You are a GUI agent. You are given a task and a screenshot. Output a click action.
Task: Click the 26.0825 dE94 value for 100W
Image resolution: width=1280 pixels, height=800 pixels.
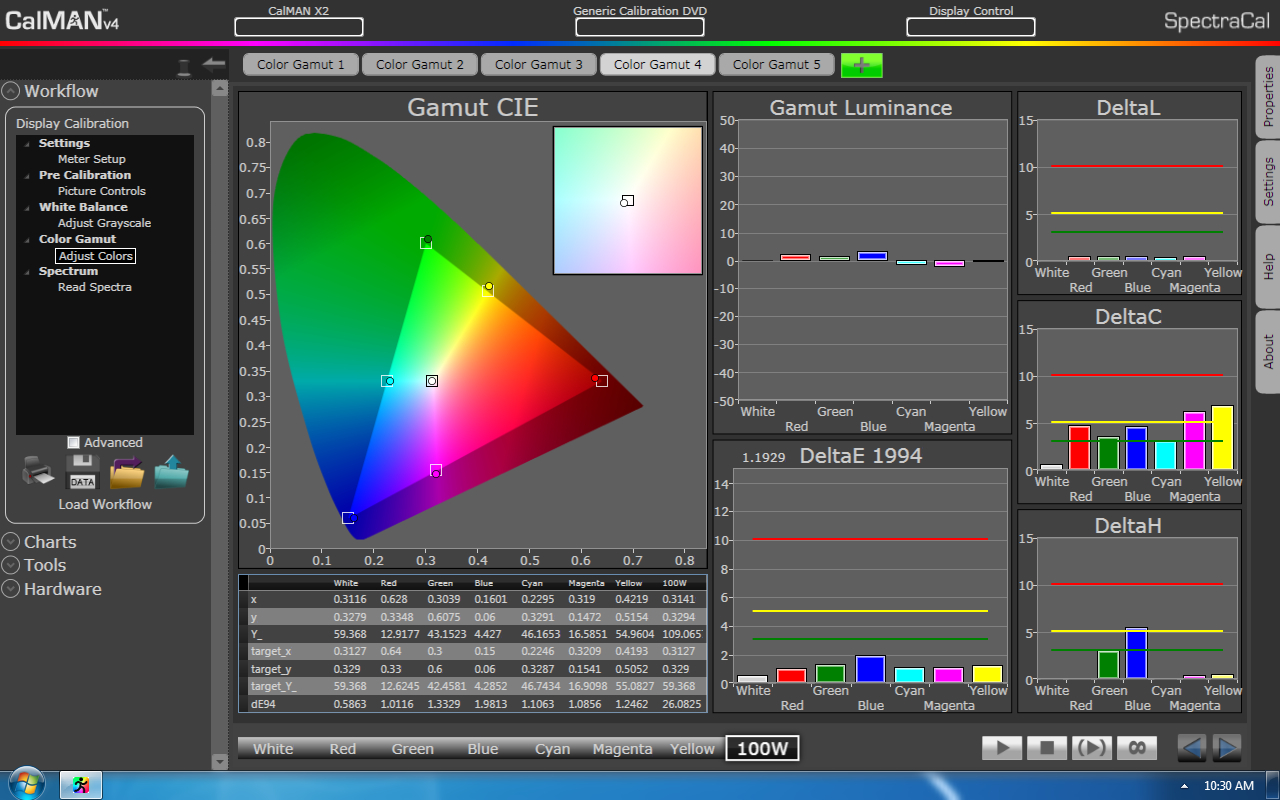coord(681,705)
